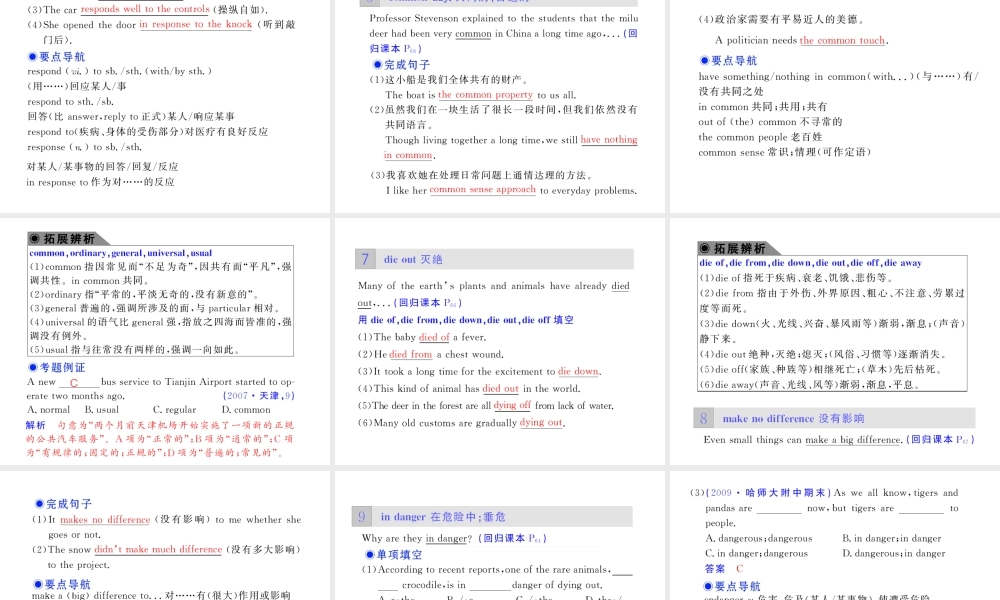Click the number box "7"
This screenshot has width=1000, height=600.
pos(365,259)
